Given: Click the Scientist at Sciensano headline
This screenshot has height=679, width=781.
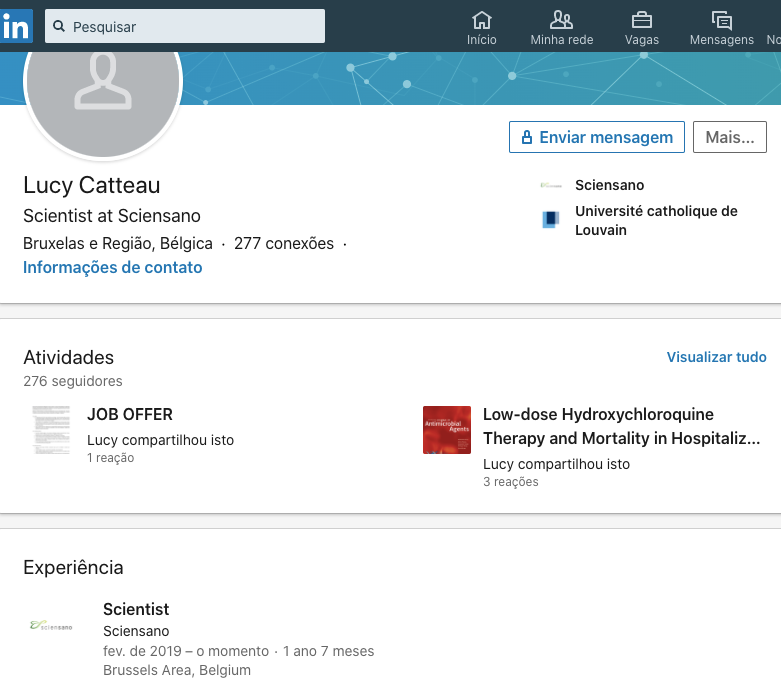Looking at the screenshot, I should point(112,216).
